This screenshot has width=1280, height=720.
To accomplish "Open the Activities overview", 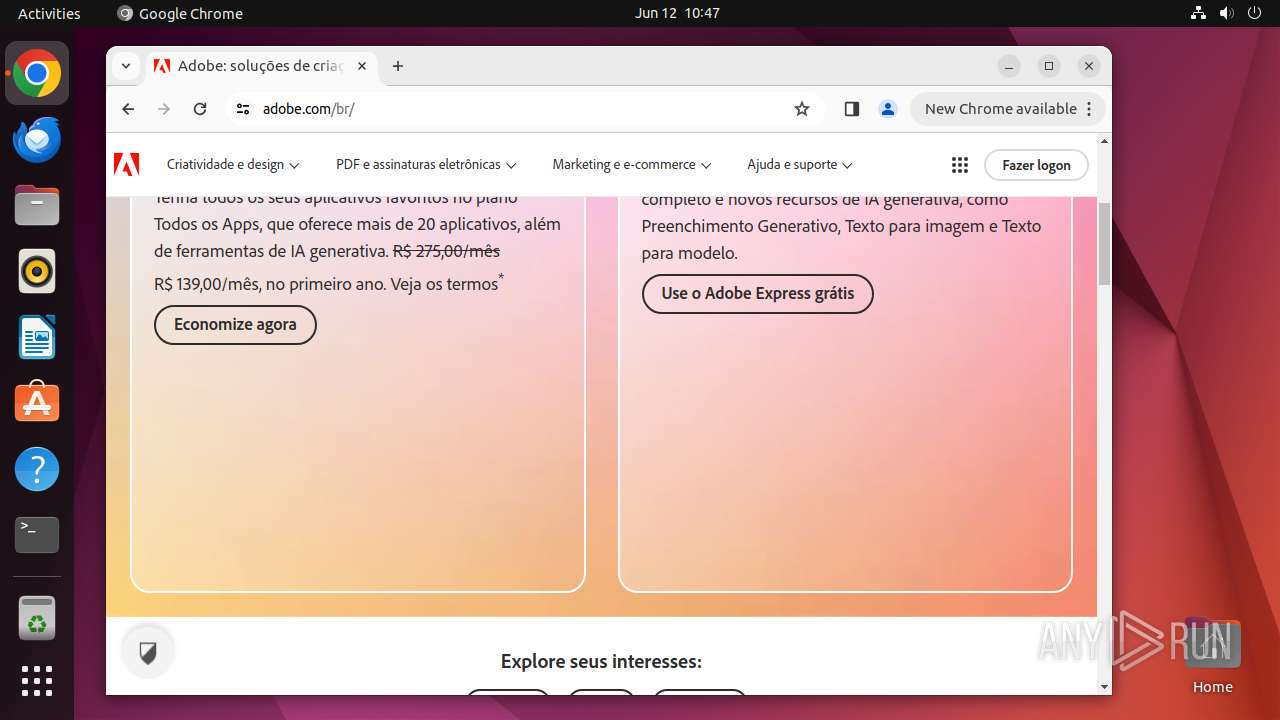I will (x=49, y=13).
